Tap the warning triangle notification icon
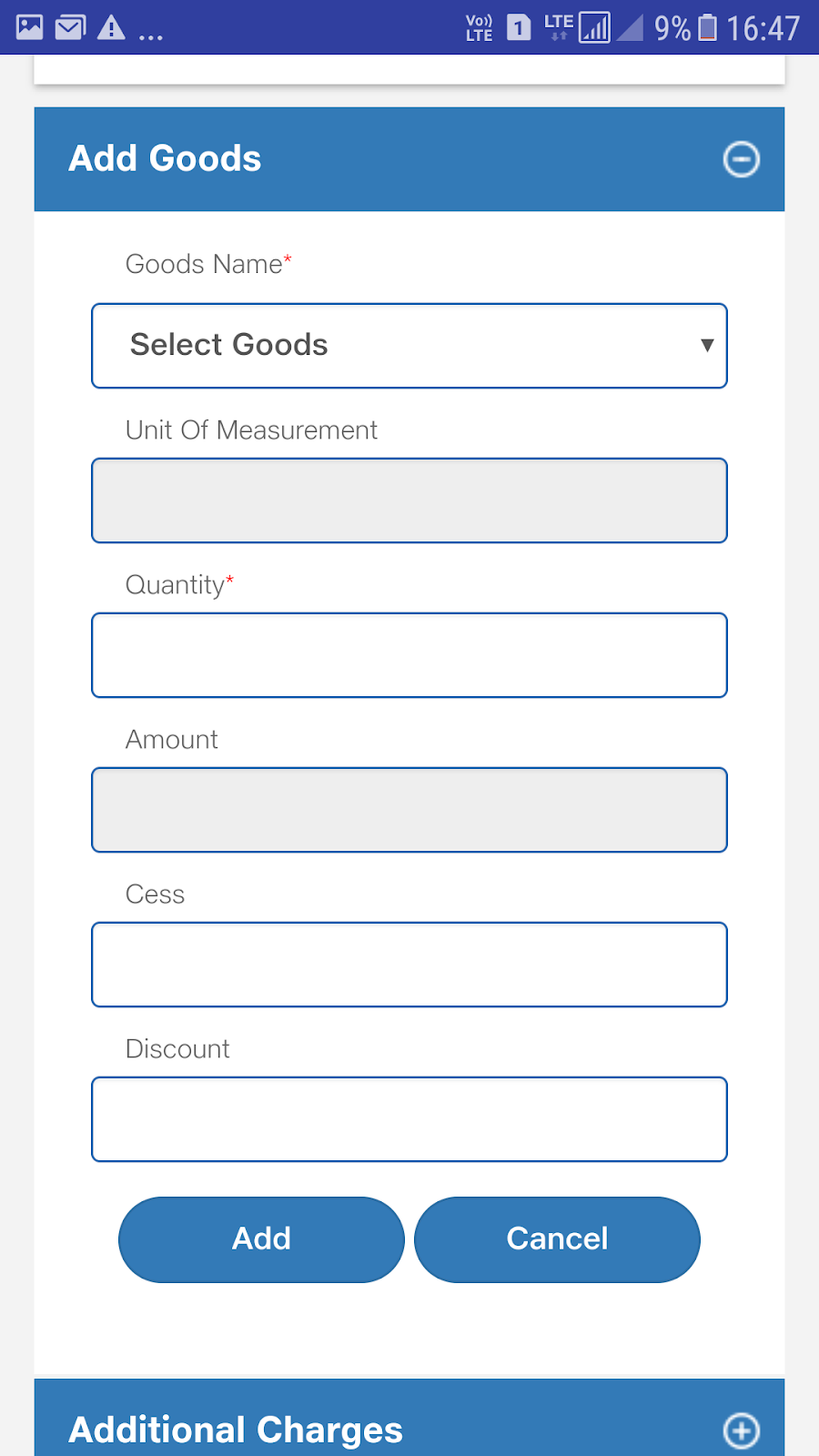The width and height of the screenshot is (819, 1456). (x=111, y=27)
